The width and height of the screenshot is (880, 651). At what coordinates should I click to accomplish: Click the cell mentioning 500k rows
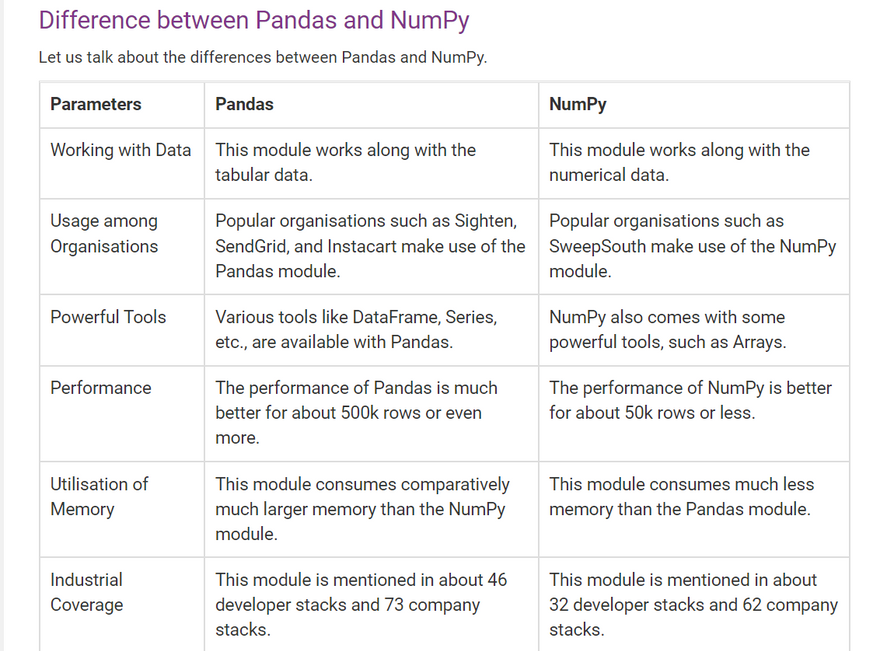tap(356, 412)
